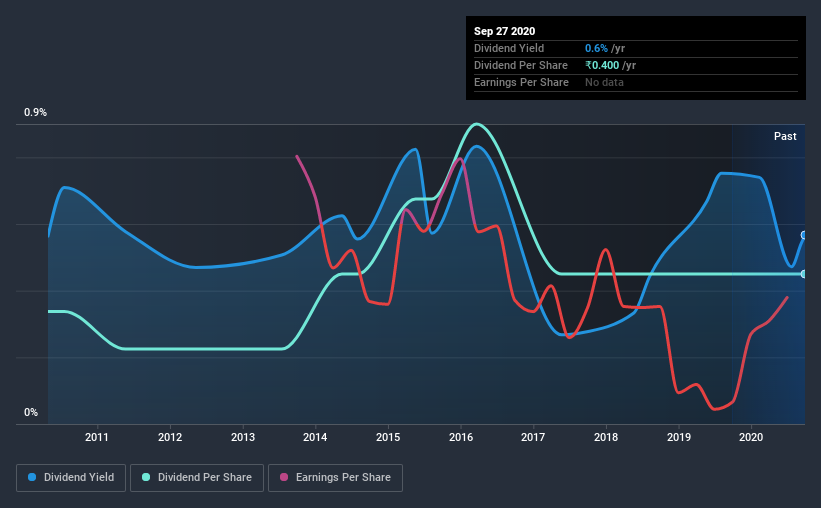Click the 2016 x-axis label
The height and width of the screenshot is (508, 821).
click(461, 437)
